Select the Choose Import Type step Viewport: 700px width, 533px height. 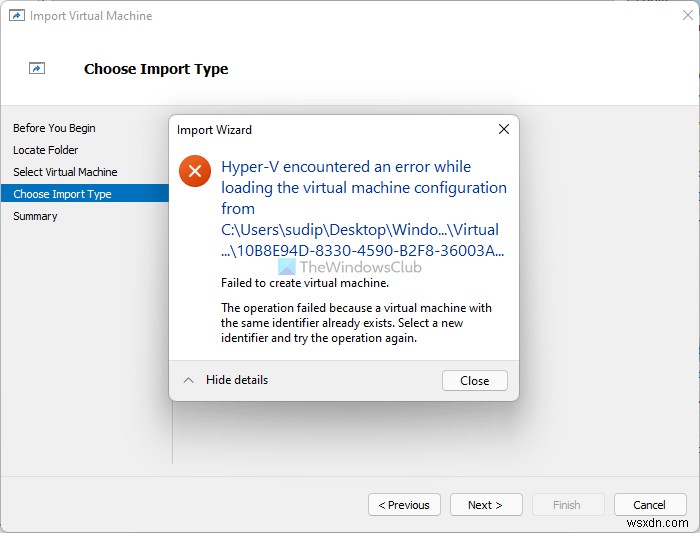coord(62,194)
